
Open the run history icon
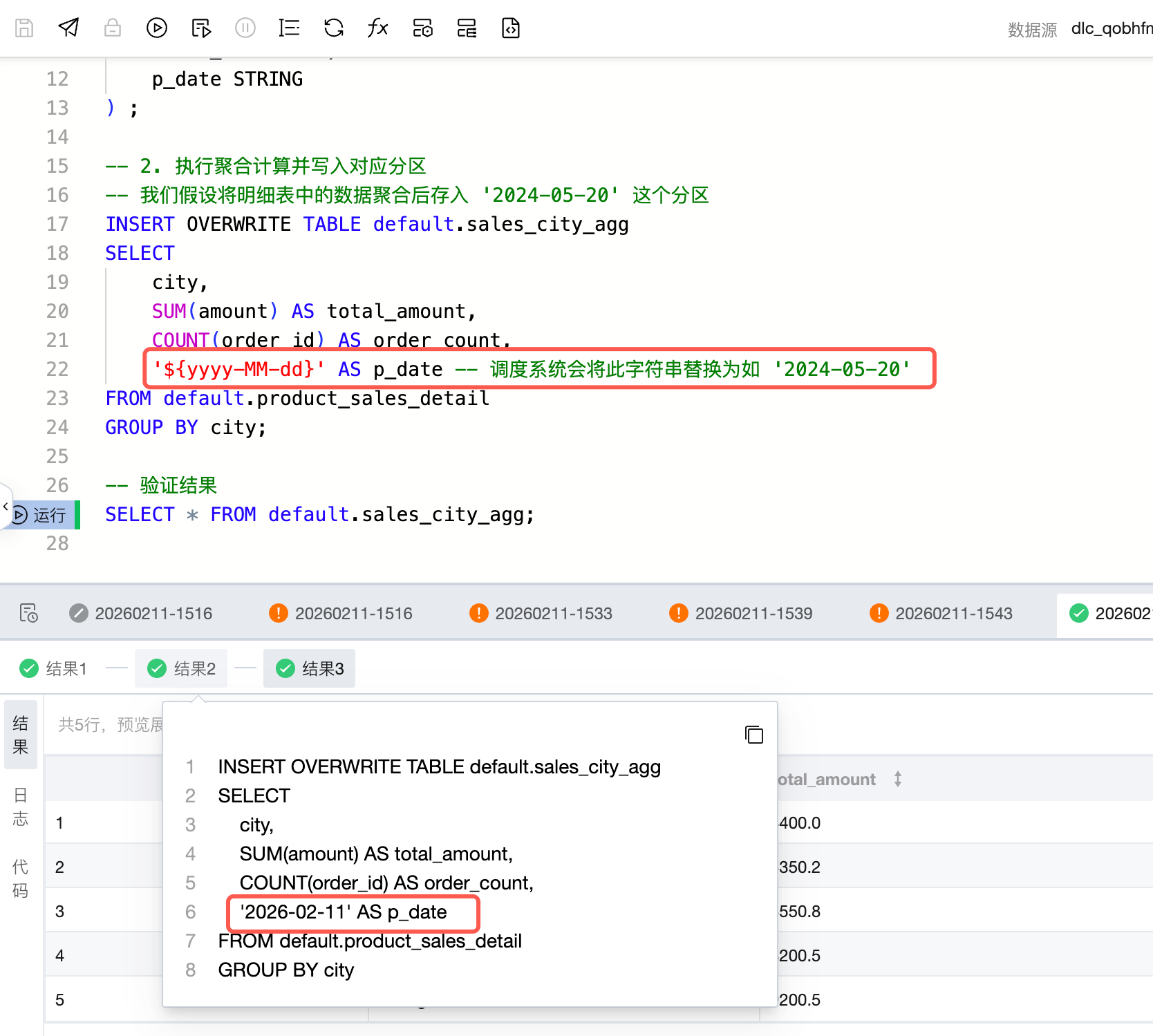pos(28,613)
